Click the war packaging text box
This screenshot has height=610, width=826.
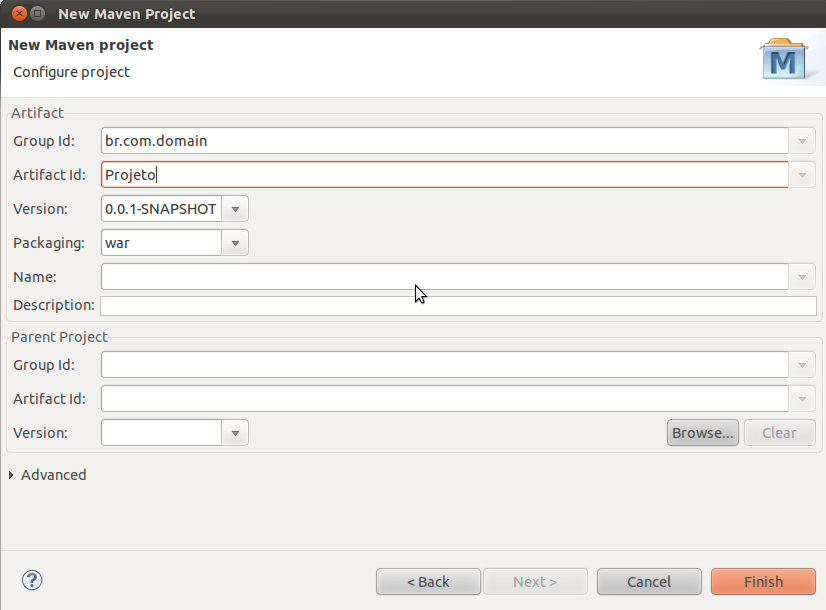[161, 243]
